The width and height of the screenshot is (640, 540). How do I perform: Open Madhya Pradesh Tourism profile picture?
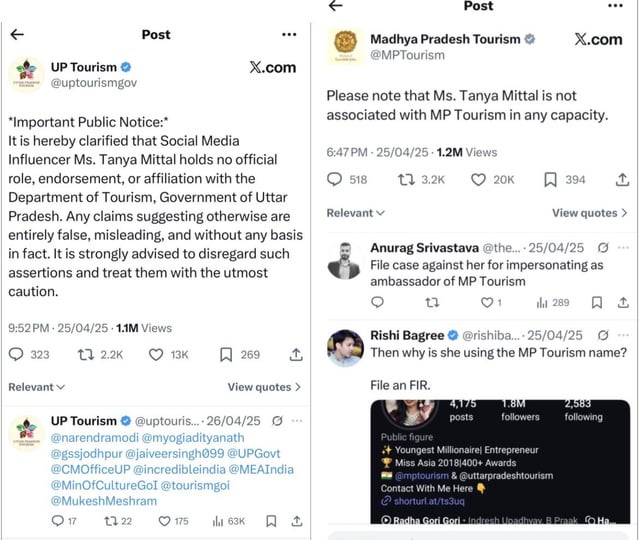[344, 45]
